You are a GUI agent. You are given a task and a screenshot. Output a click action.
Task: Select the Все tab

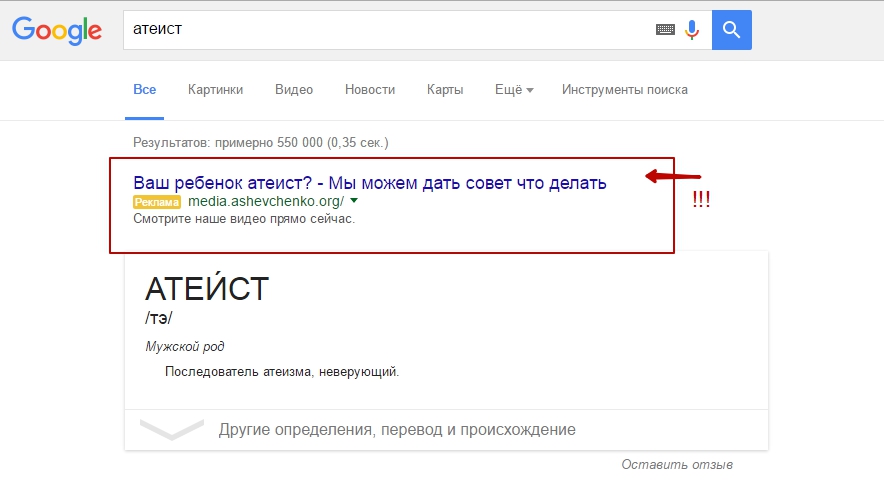coord(144,90)
